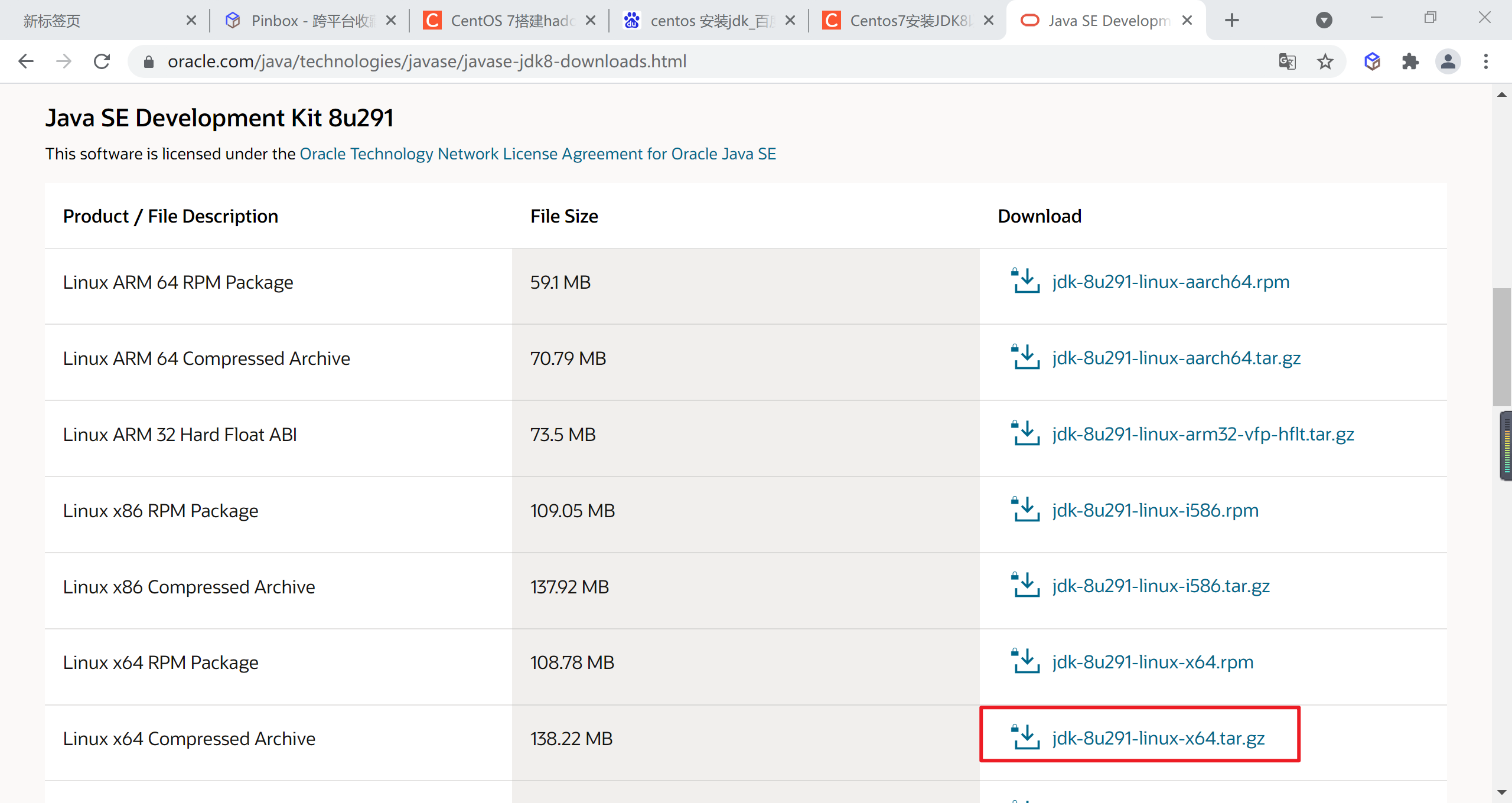The width and height of the screenshot is (1512, 803).
Task: Open Chrome three-dot menu
Action: tap(1485, 61)
